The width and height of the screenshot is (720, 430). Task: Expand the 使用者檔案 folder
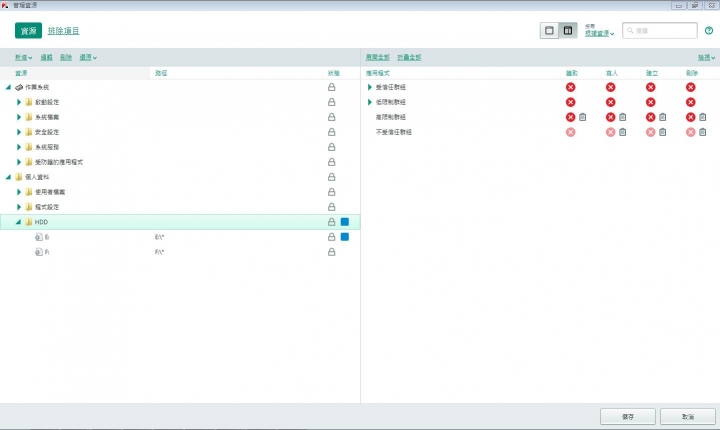pyautogui.click(x=19, y=192)
